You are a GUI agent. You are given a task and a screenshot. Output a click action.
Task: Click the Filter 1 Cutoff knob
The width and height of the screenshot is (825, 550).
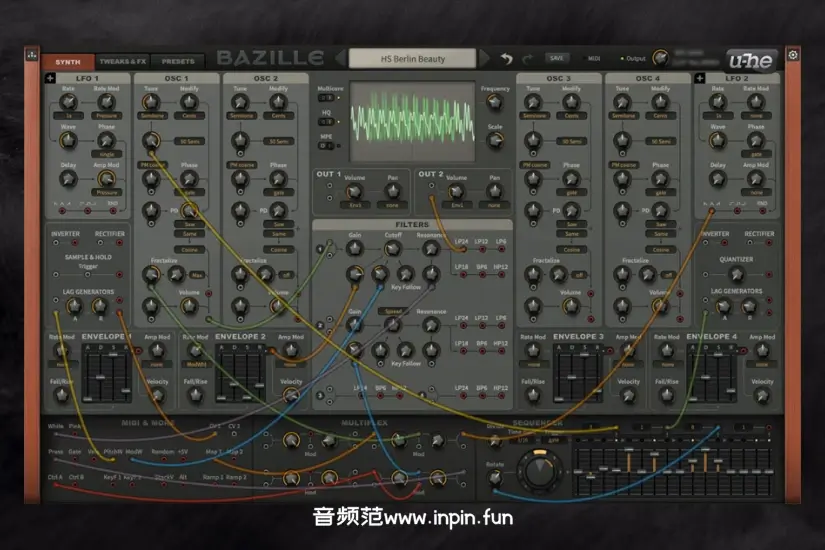pyautogui.click(x=393, y=248)
